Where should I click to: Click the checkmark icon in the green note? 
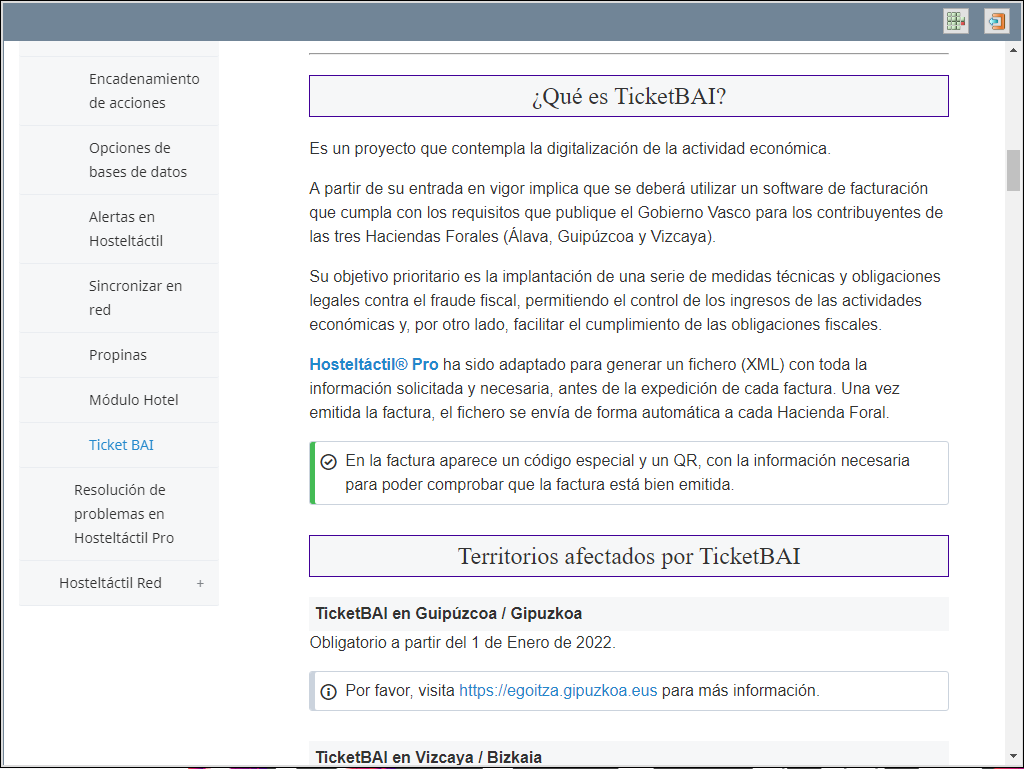point(328,462)
